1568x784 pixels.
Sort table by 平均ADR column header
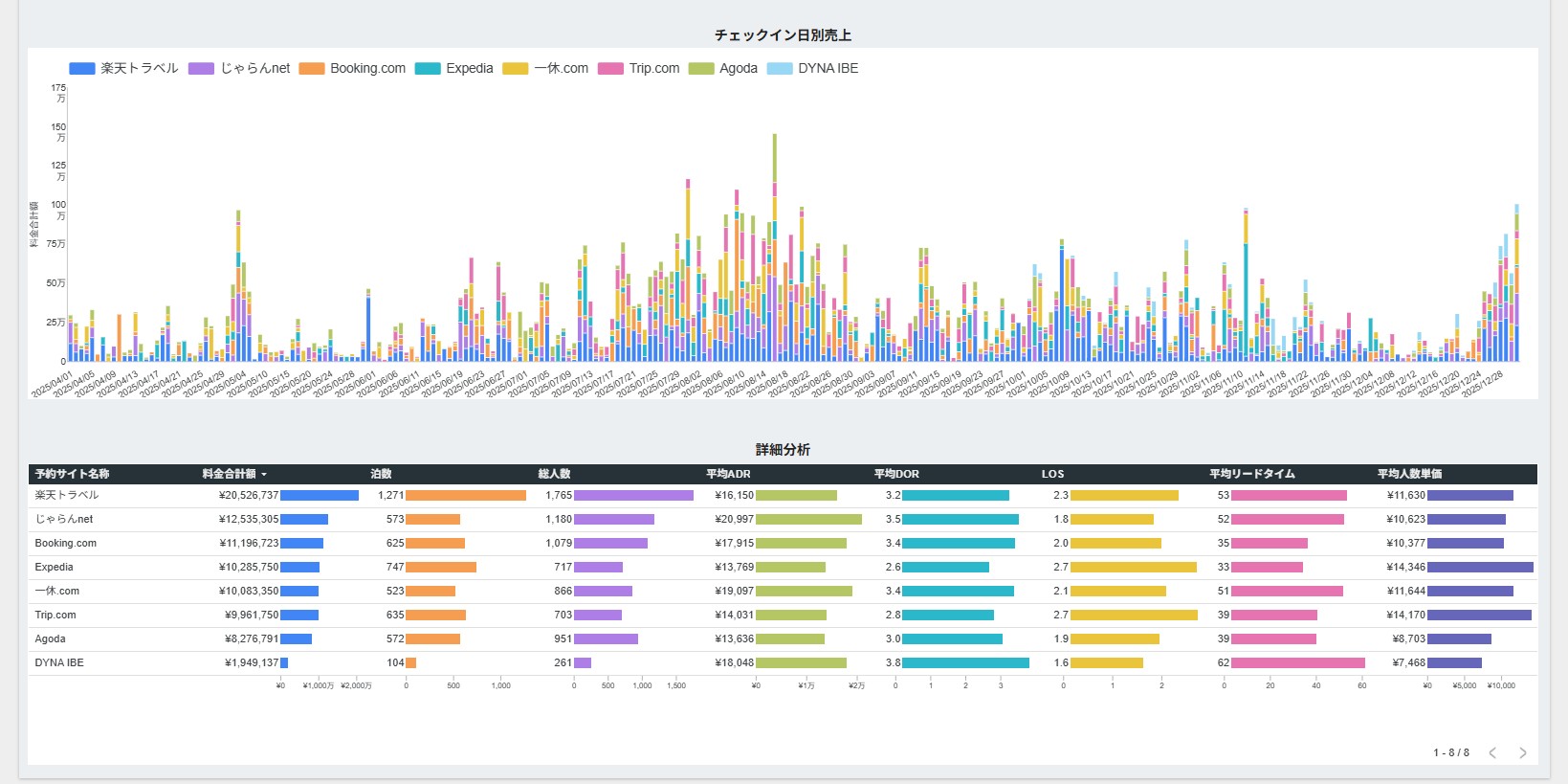point(728,474)
